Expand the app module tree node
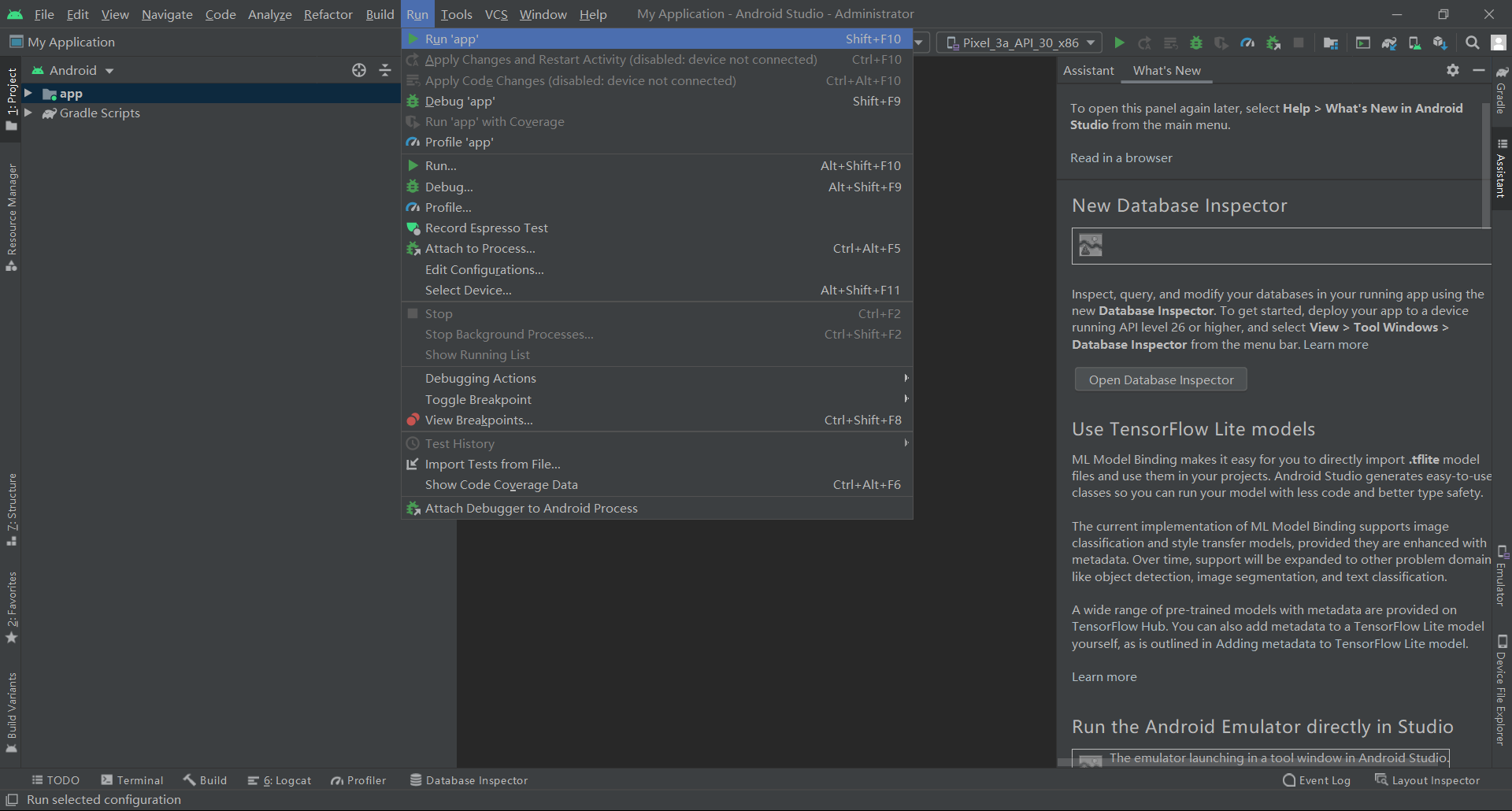The image size is (1512, 811). (28, 93)
